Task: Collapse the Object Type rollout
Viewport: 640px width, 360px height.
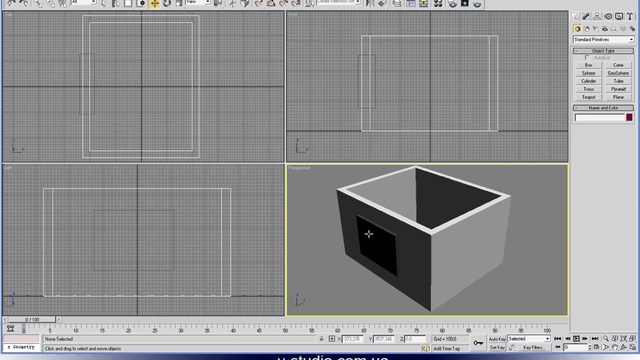Action: 603,51
